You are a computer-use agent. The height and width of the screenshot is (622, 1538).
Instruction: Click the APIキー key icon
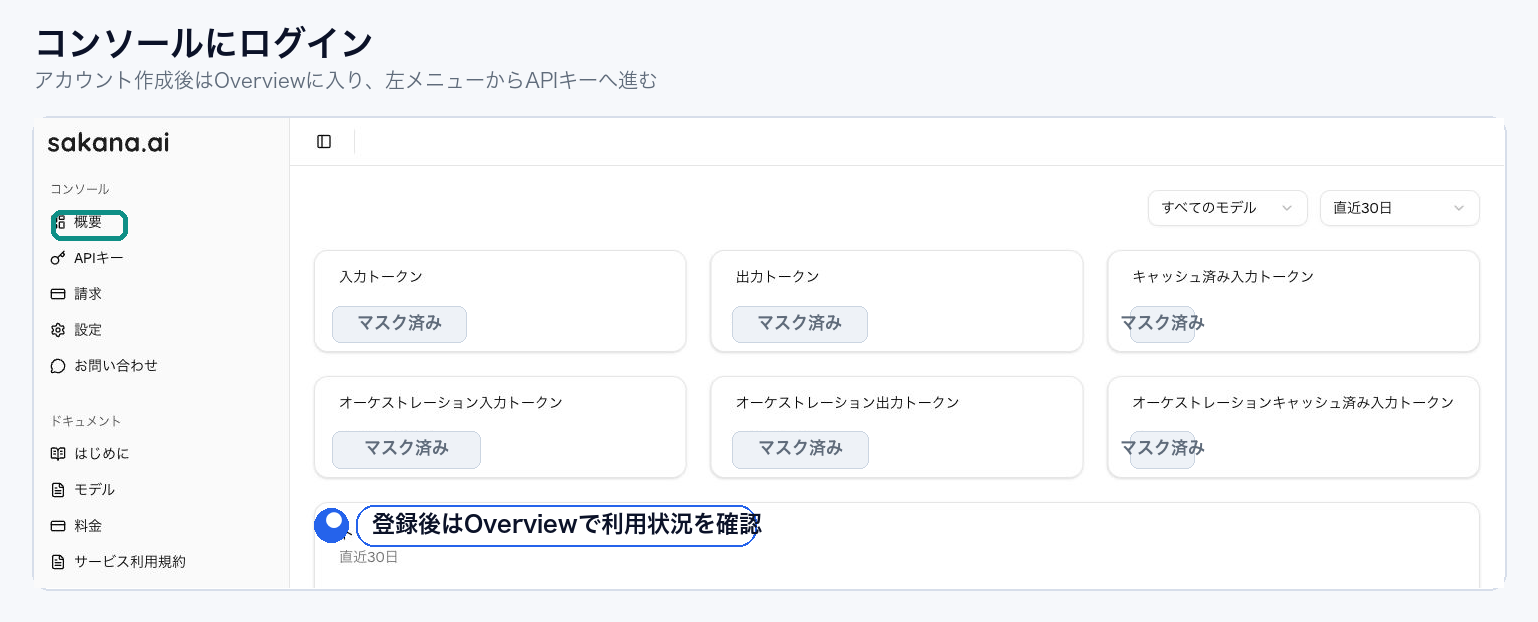pos(58,258)
